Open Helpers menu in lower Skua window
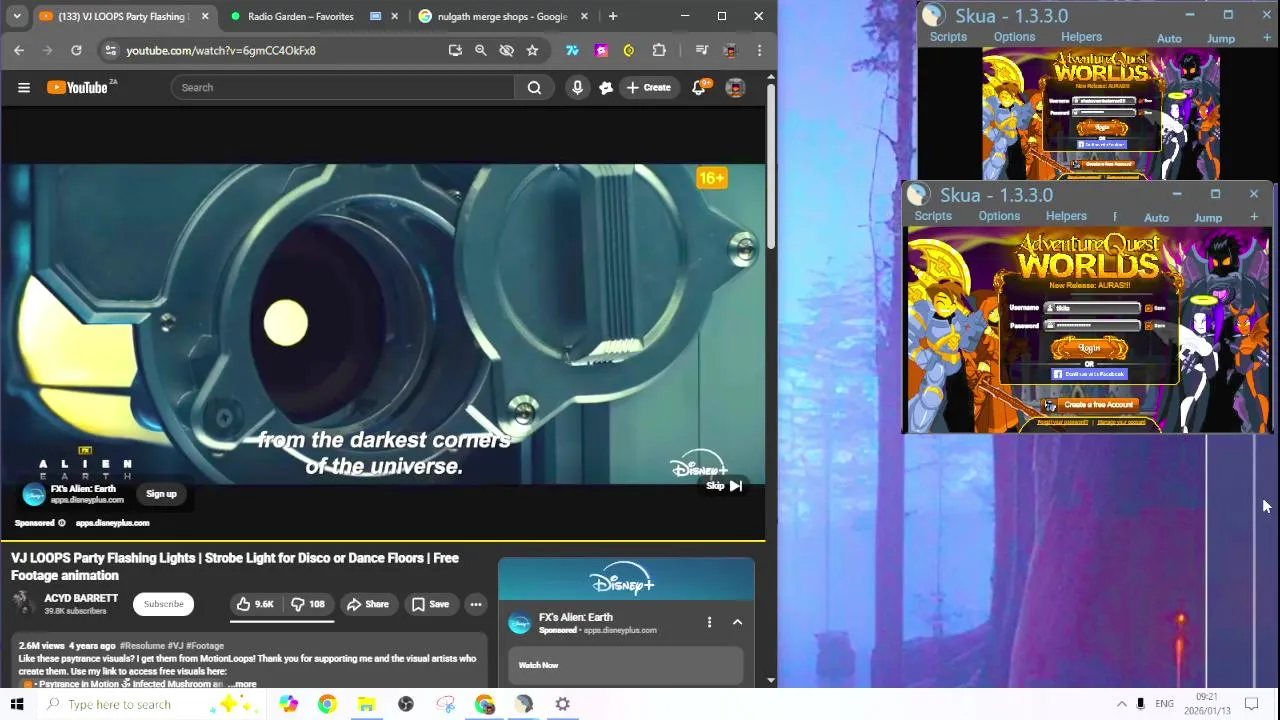This screenshot has height=720, width=1280. click(x=1066, y=216)
